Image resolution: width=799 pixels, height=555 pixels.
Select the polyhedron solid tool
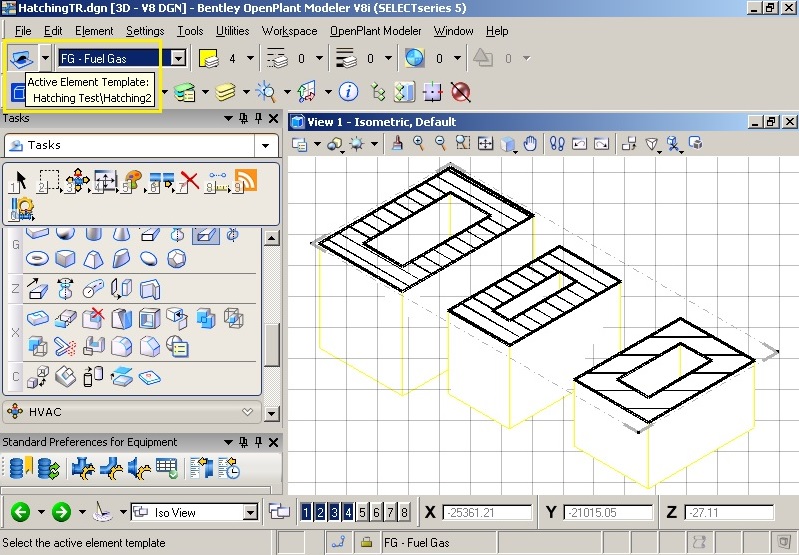point(177,258)
